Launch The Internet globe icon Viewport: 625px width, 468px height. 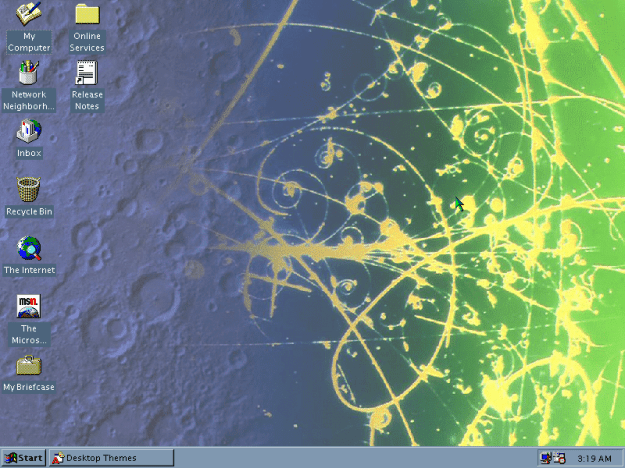28,248
